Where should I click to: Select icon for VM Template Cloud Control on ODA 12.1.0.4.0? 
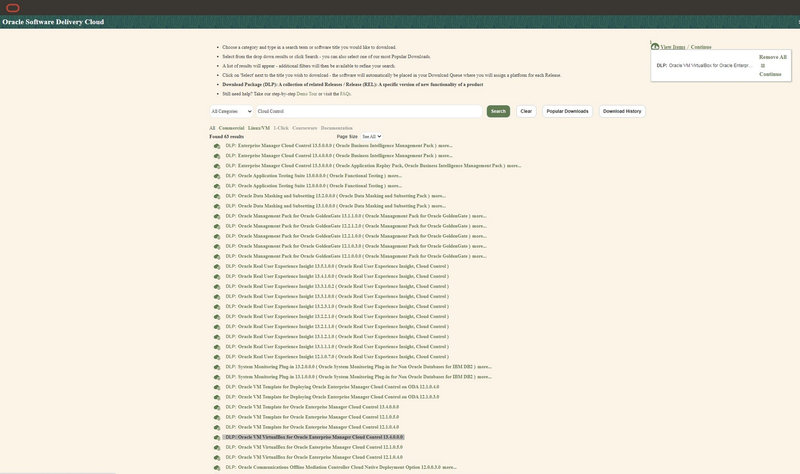point(217,387)
